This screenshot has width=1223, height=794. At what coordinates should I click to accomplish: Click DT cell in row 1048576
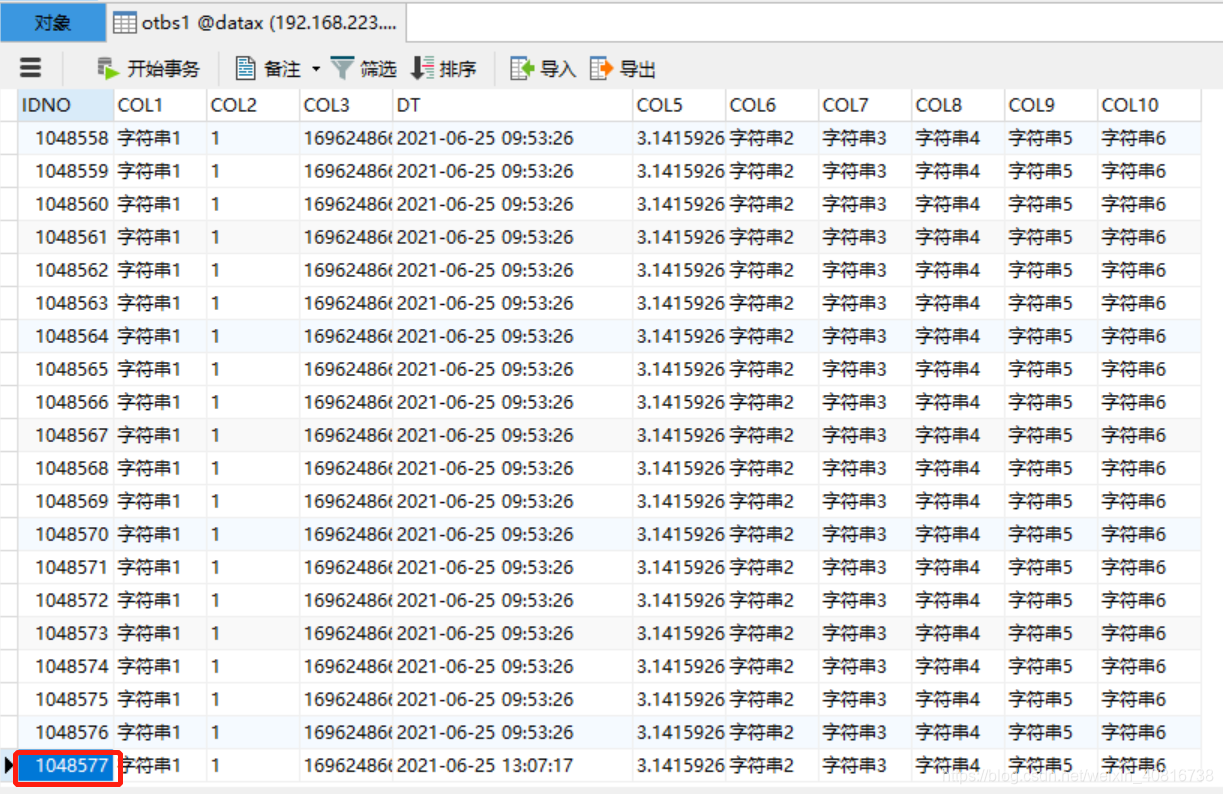click(x=513, y=732)
